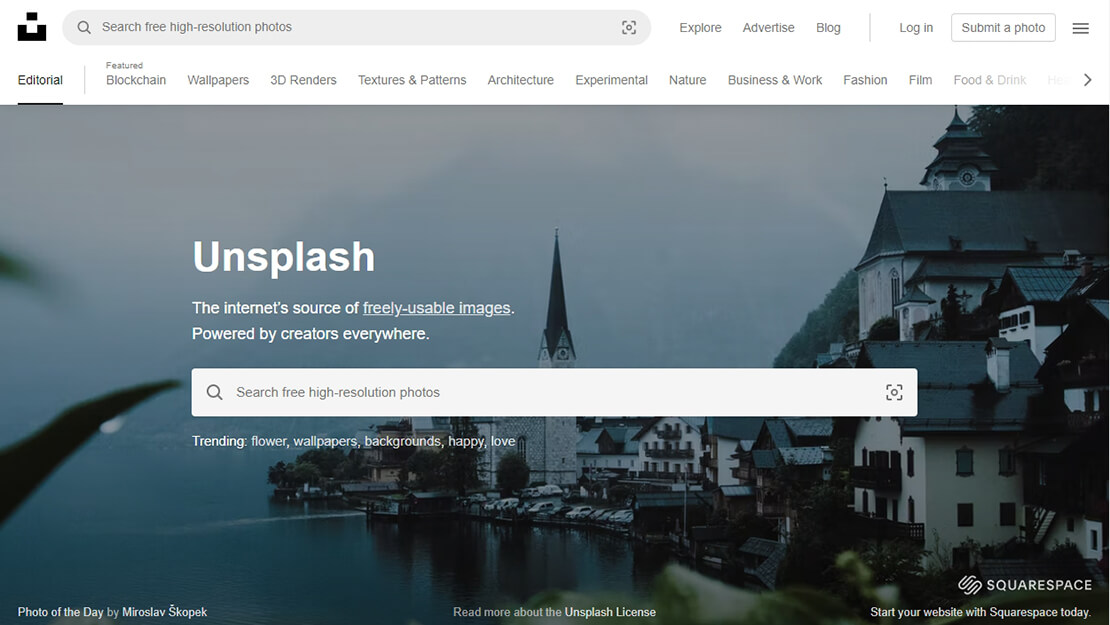Select the Business & Work tab
This screenshot has height=625, width=1110.
point(774,80)
